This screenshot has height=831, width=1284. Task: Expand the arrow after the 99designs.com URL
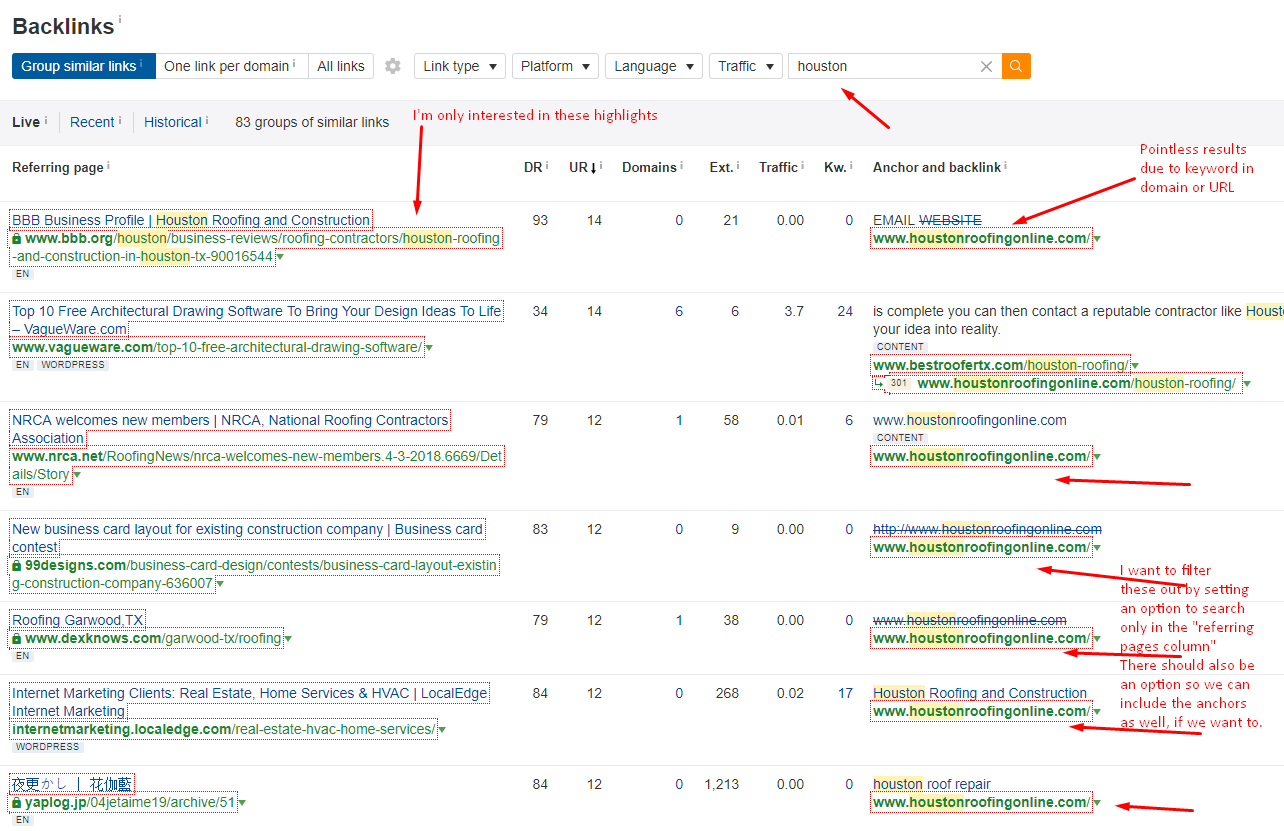click(220, 584)
